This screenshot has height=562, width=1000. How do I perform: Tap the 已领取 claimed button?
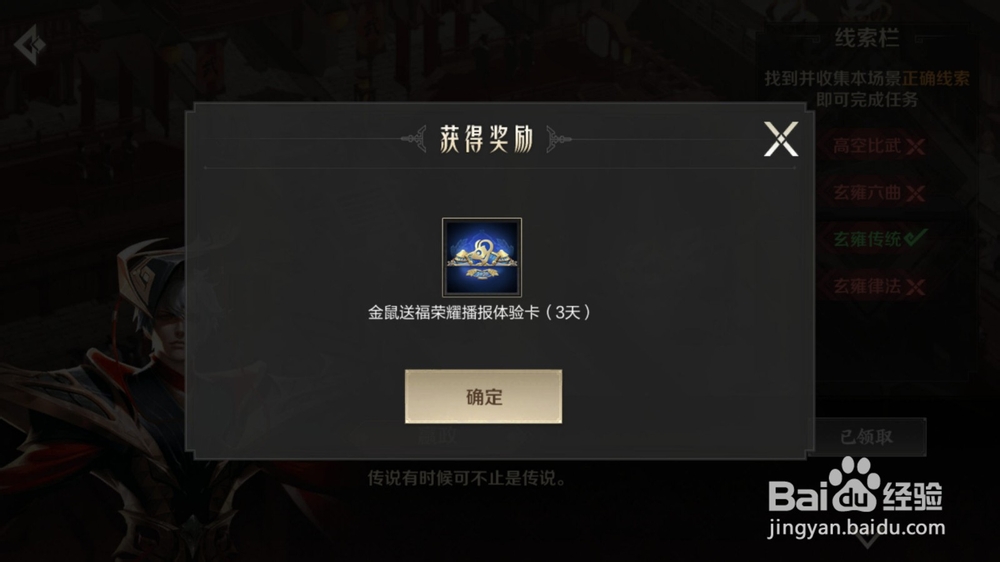[x=867, y=437]
